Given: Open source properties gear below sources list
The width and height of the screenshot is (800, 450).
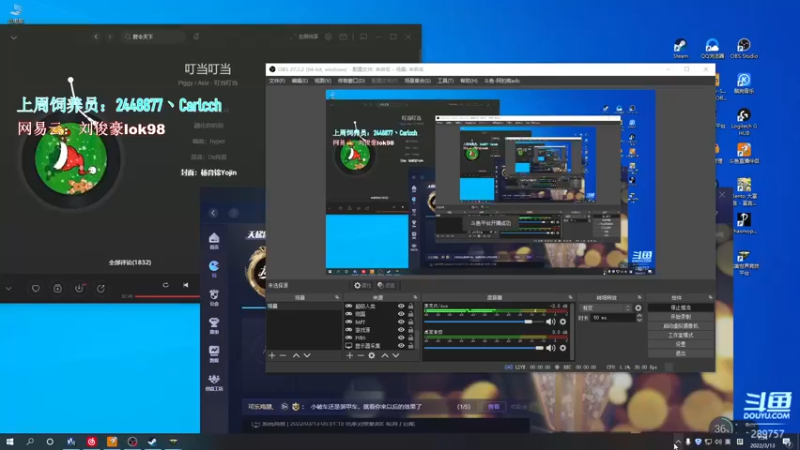Looking at the screenshot, I should click(372, 355).
